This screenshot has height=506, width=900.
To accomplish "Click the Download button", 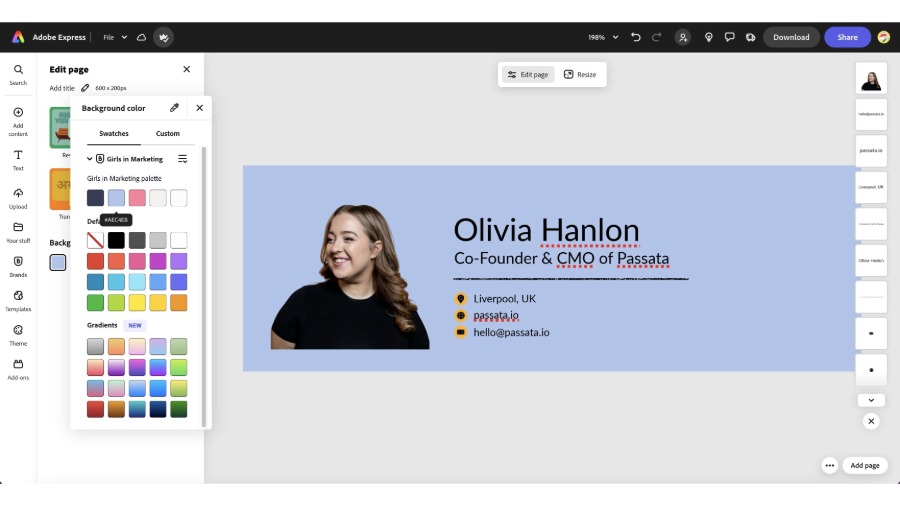I will (x=791, y=37).
